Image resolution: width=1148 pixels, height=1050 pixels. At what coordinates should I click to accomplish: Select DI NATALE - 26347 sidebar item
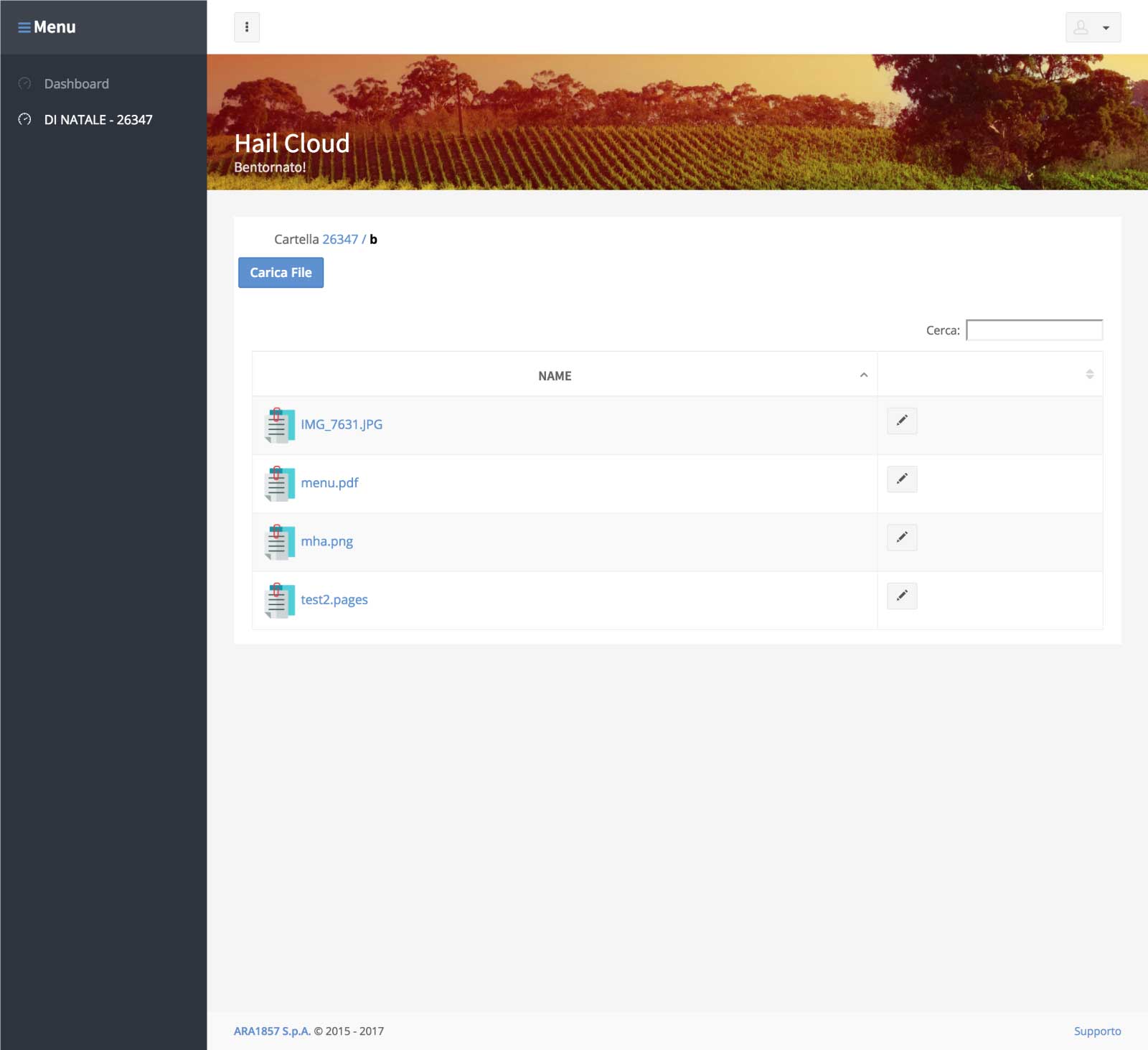pyautogui.click(x=98, y=120)
